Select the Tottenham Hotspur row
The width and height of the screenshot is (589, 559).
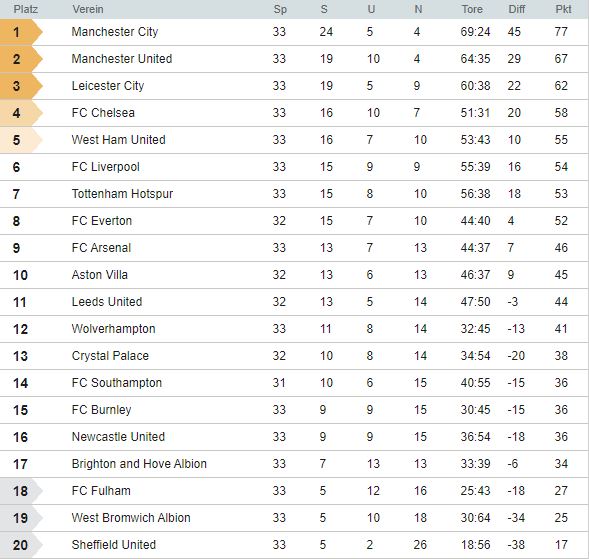point(294,194)
